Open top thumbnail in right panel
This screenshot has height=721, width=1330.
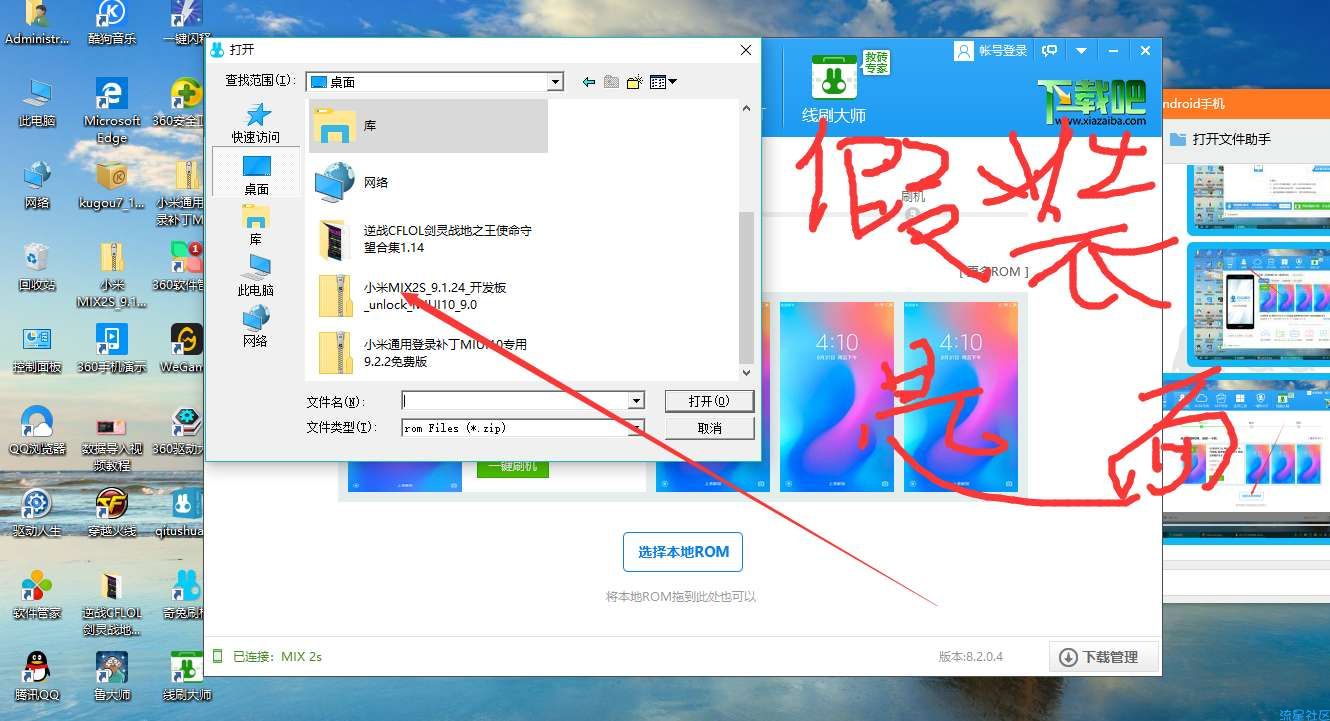click(x=1258, y=200)
